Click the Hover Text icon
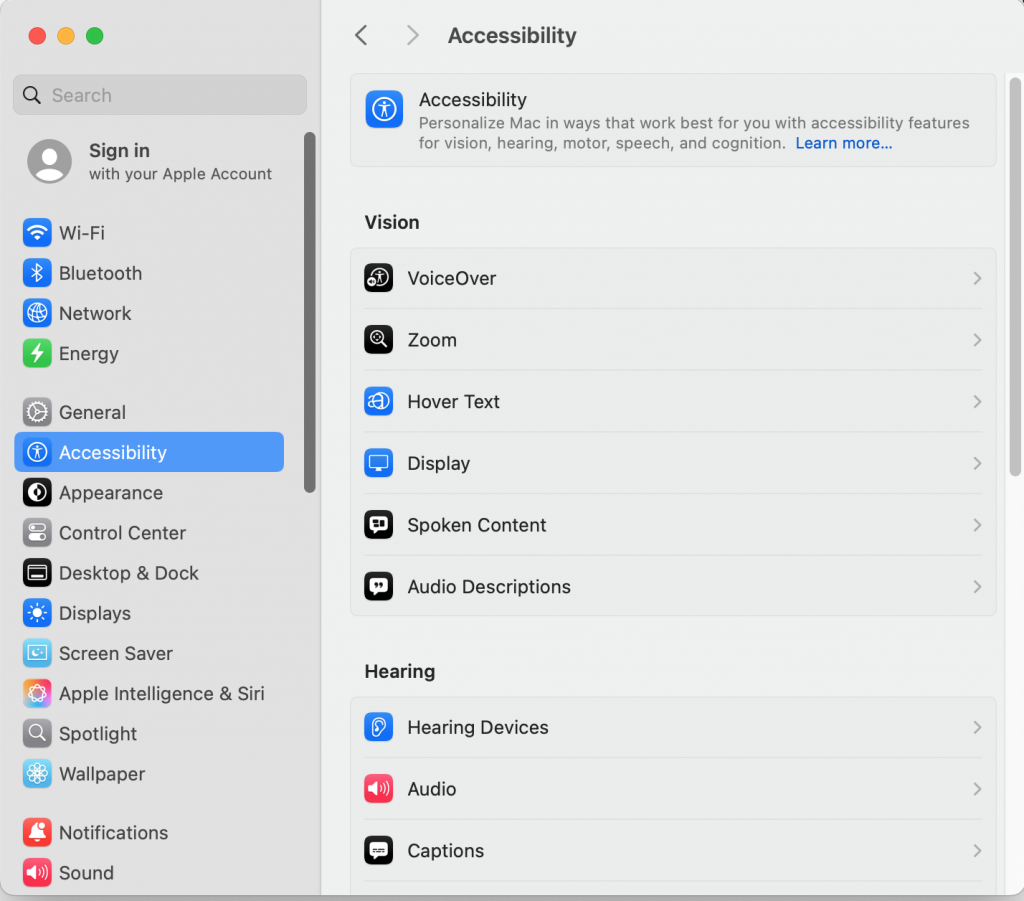Screen dimensions: 1024x901 (x=378, y=402)
